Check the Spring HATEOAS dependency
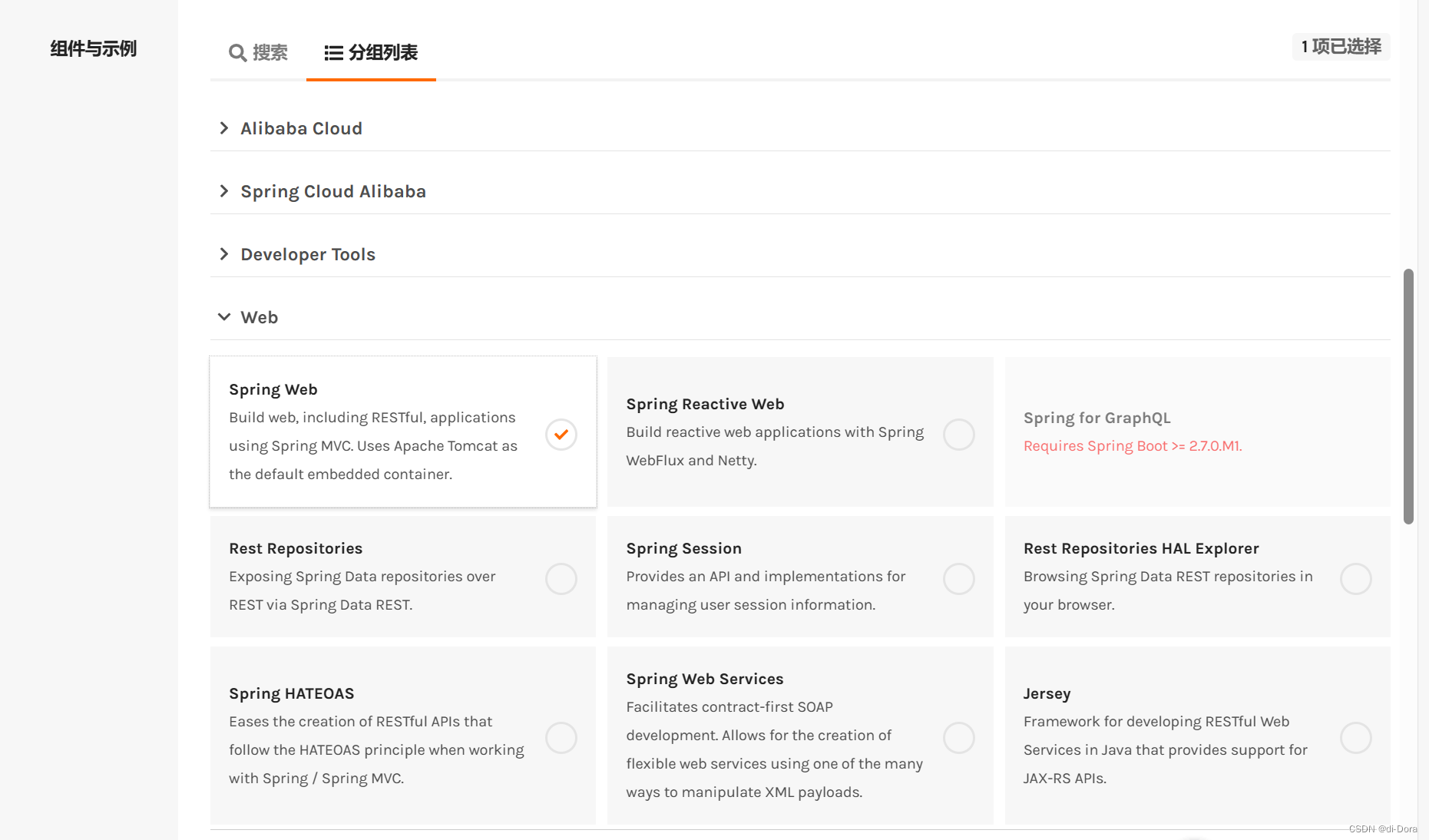1429x840 pixels. coord(561,737)
